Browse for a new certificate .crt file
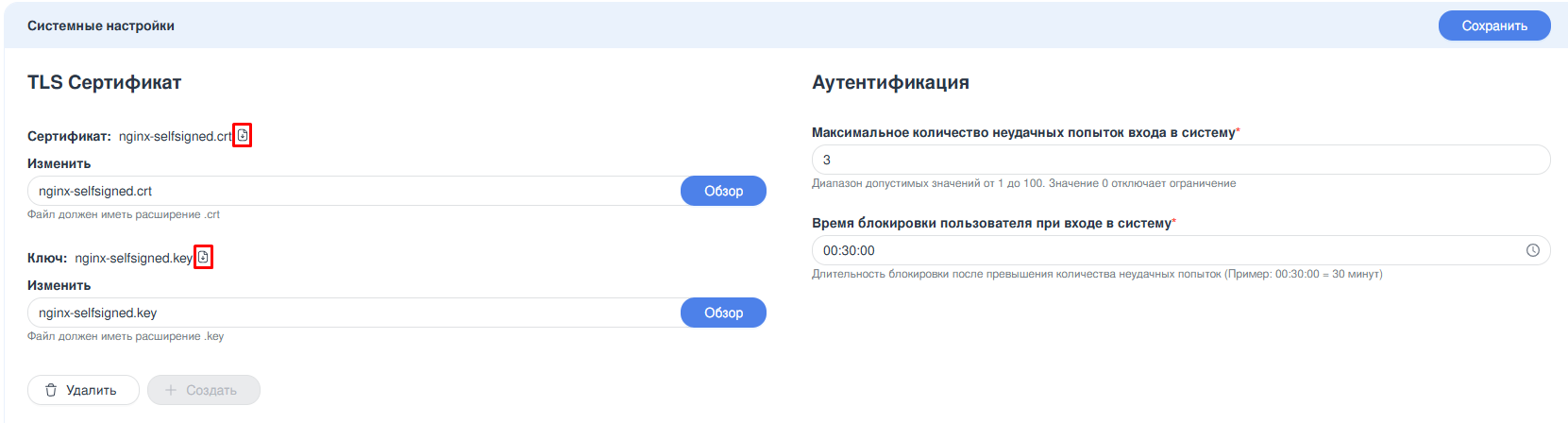The height and width of the screenshot is (423, 1568). (723, 191)
